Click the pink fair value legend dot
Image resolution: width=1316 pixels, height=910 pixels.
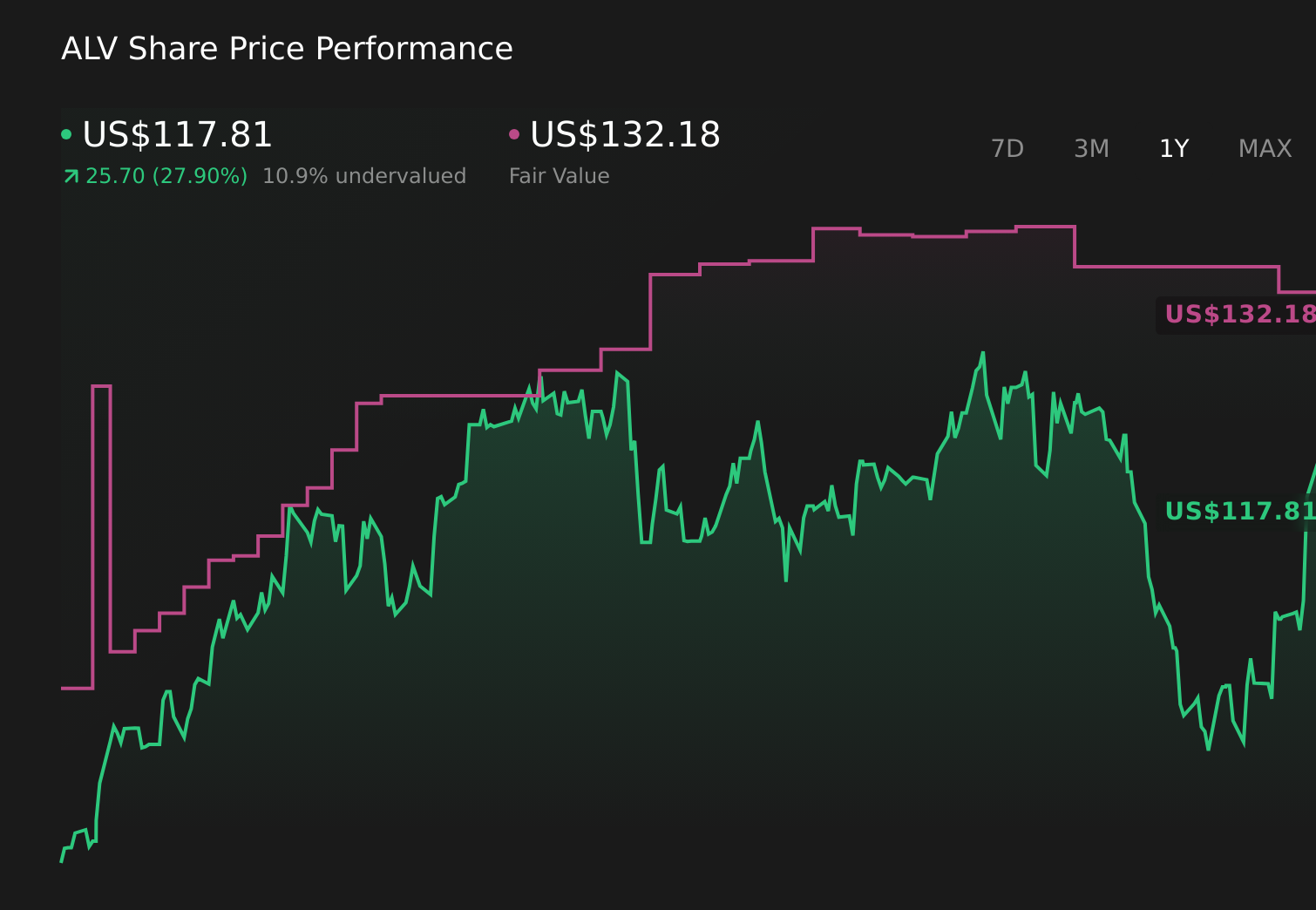tap(514, 134)
